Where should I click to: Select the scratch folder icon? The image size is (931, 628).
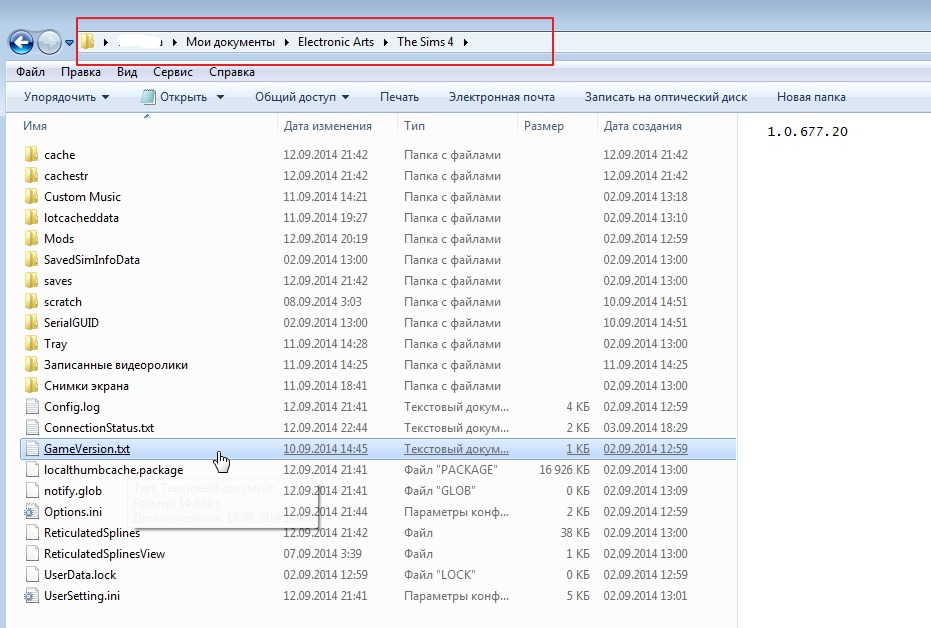(x=31, y=302)
